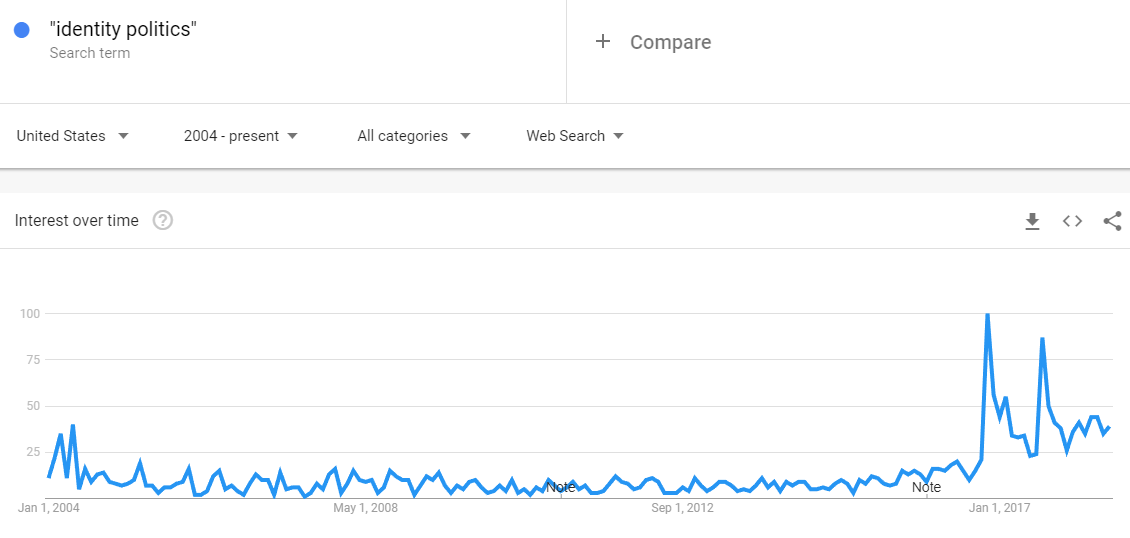
Task: Edit the "identity politics" search term
Action: pyautogui.click(x=123, y=30)
